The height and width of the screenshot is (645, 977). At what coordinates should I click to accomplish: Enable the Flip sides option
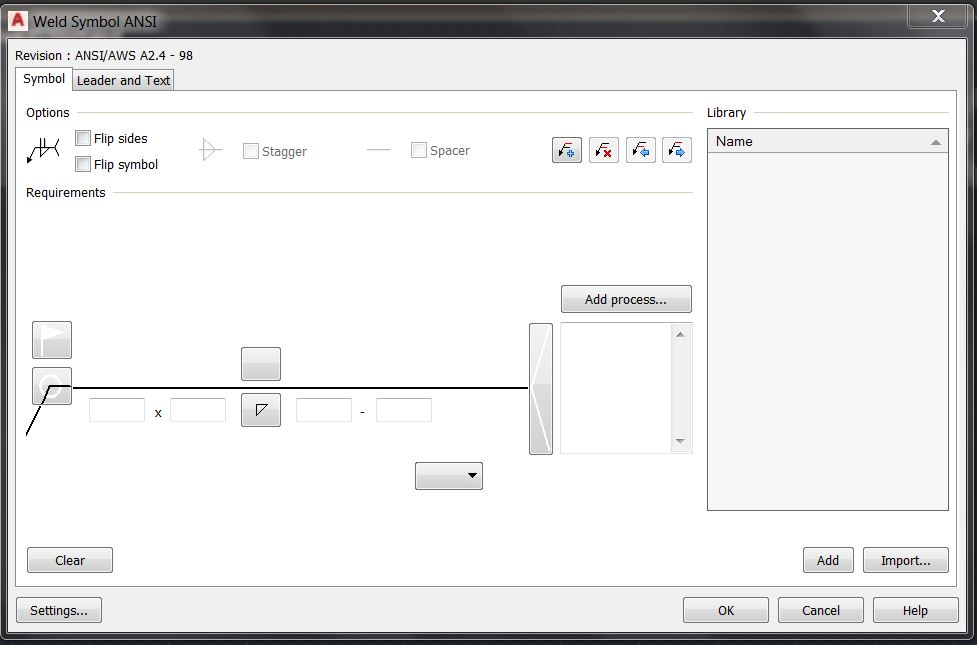pos(83,138)
